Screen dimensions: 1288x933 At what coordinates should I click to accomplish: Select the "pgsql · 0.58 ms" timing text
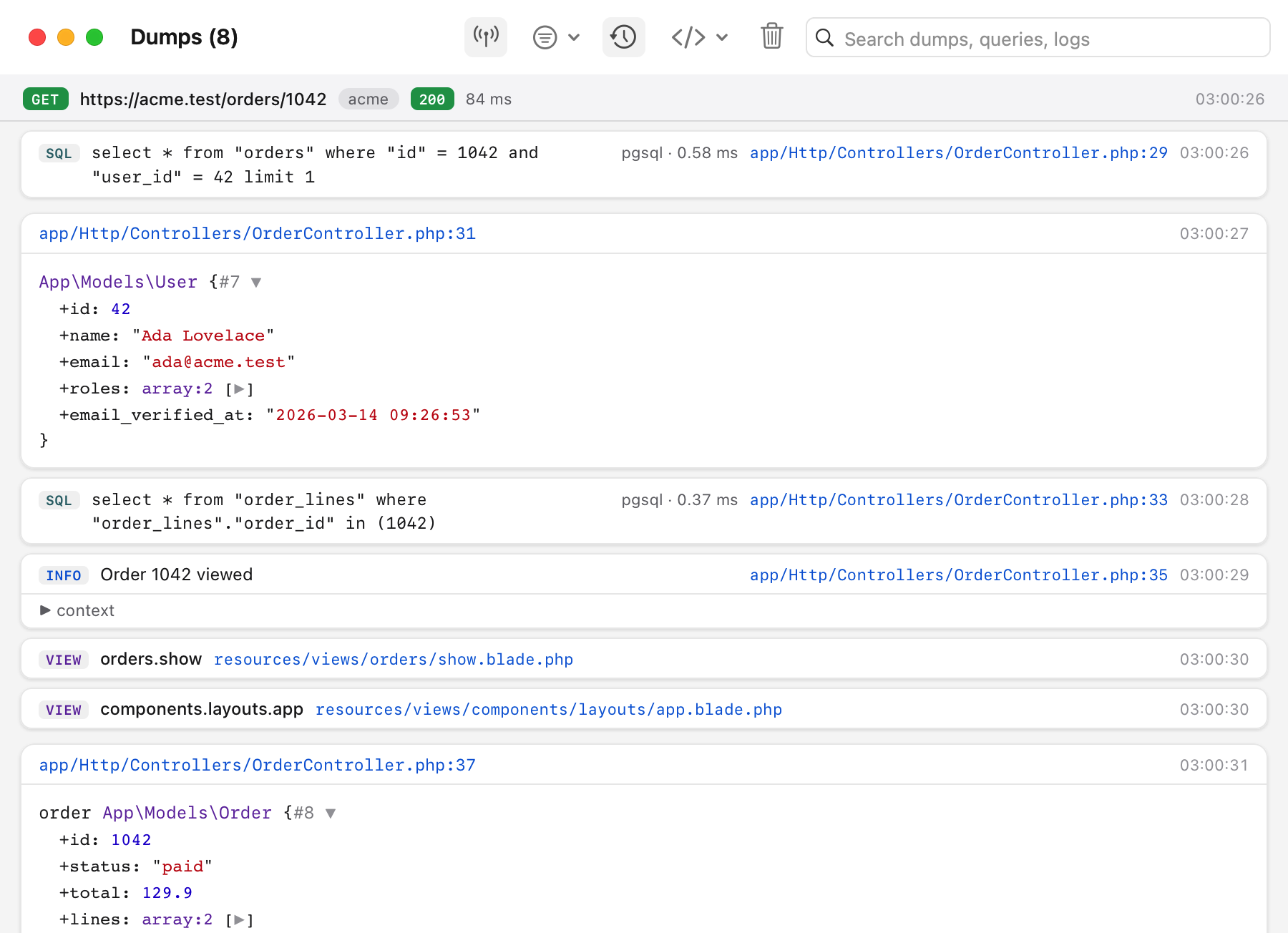pyautogui.click(x=680, y=153)
